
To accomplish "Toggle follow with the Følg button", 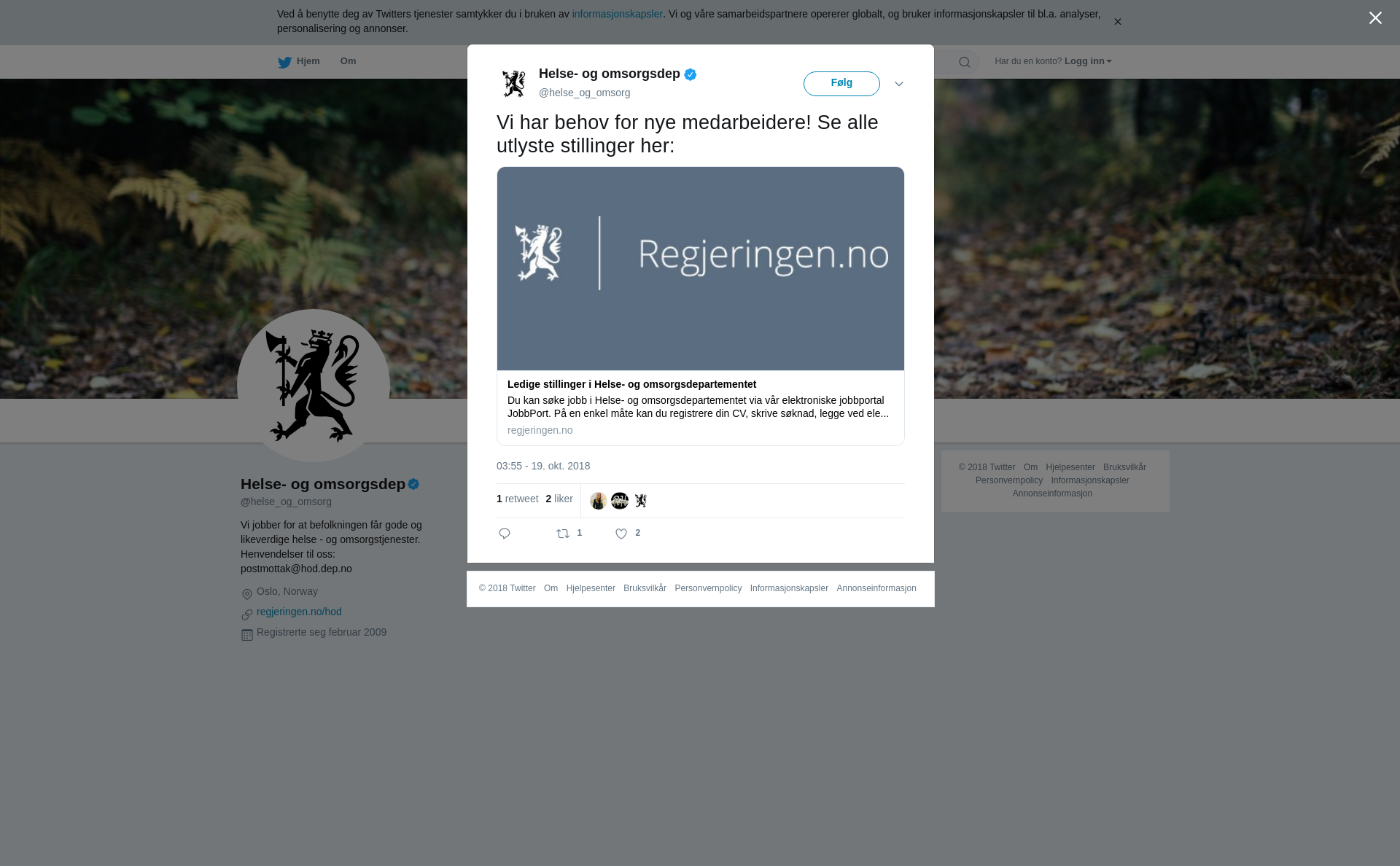I will click(x=841, y=84).
